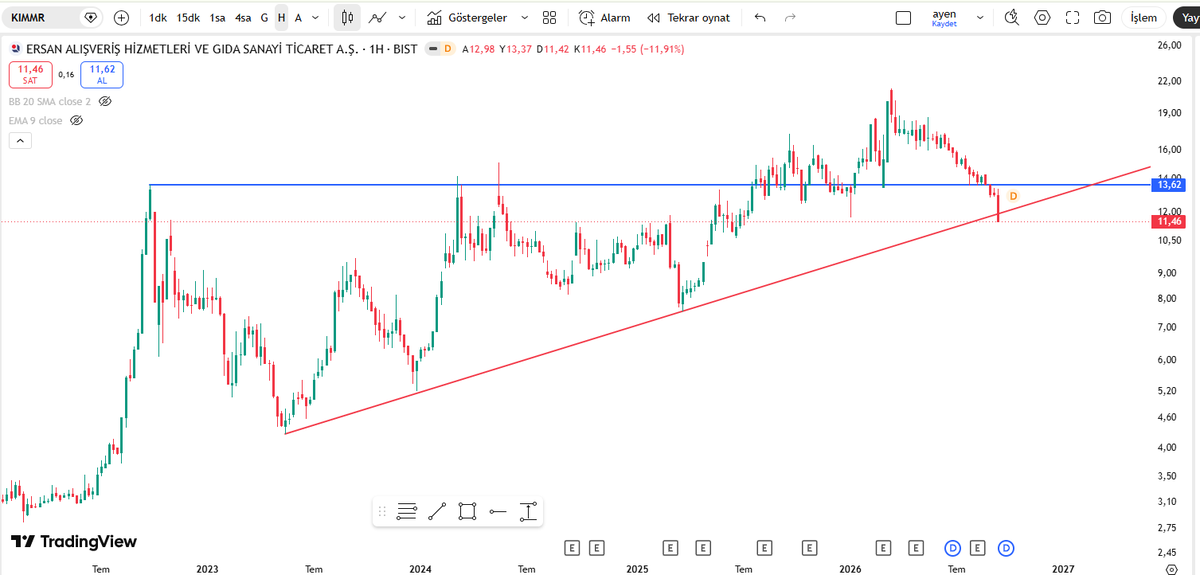Switch to the 1dk timeframe
The height and width of the screenshot is (575, 1200).
pyautogui.click(x=158, y=17)
